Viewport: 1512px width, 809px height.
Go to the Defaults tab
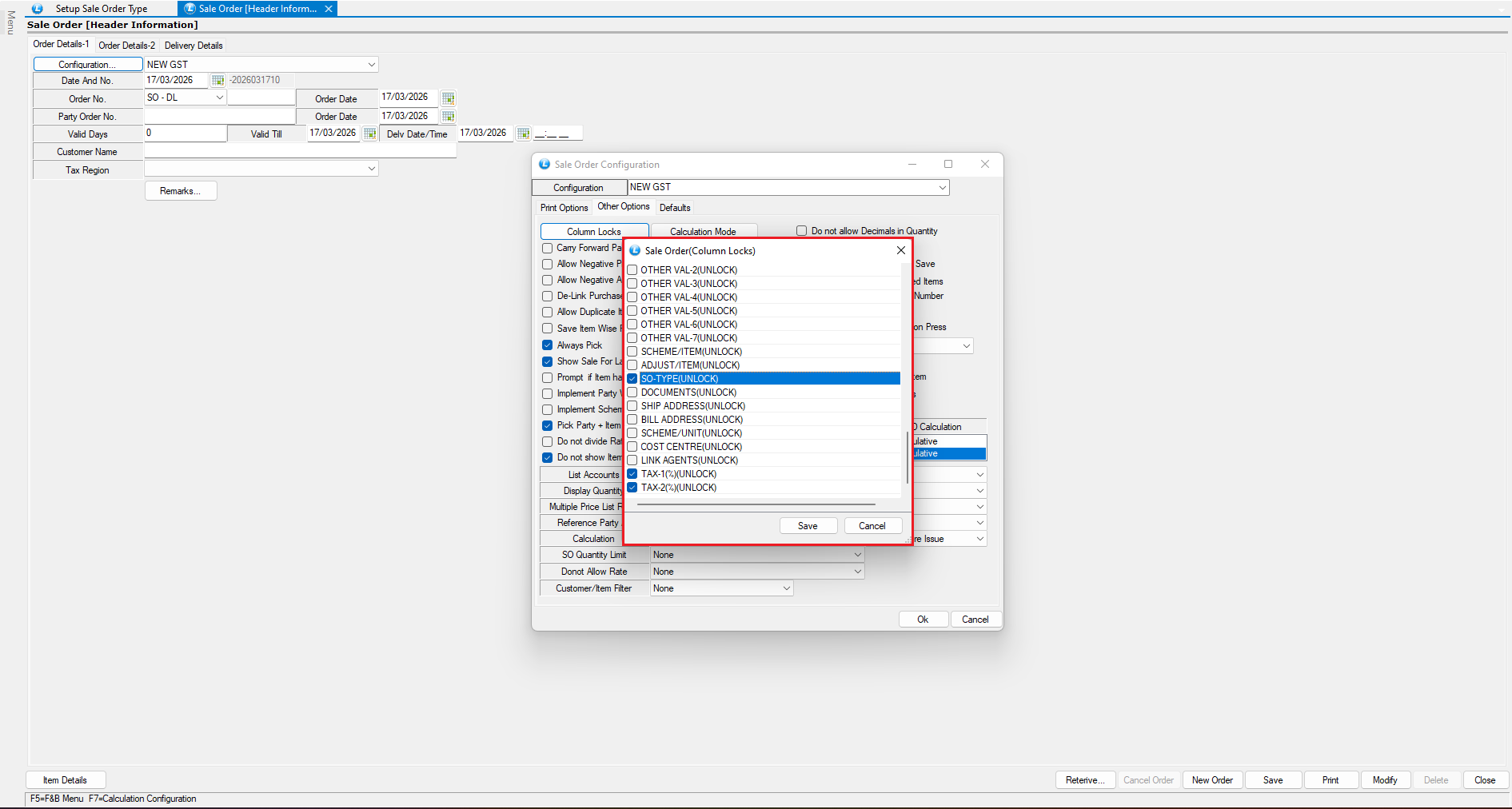(x=674, y=208)
